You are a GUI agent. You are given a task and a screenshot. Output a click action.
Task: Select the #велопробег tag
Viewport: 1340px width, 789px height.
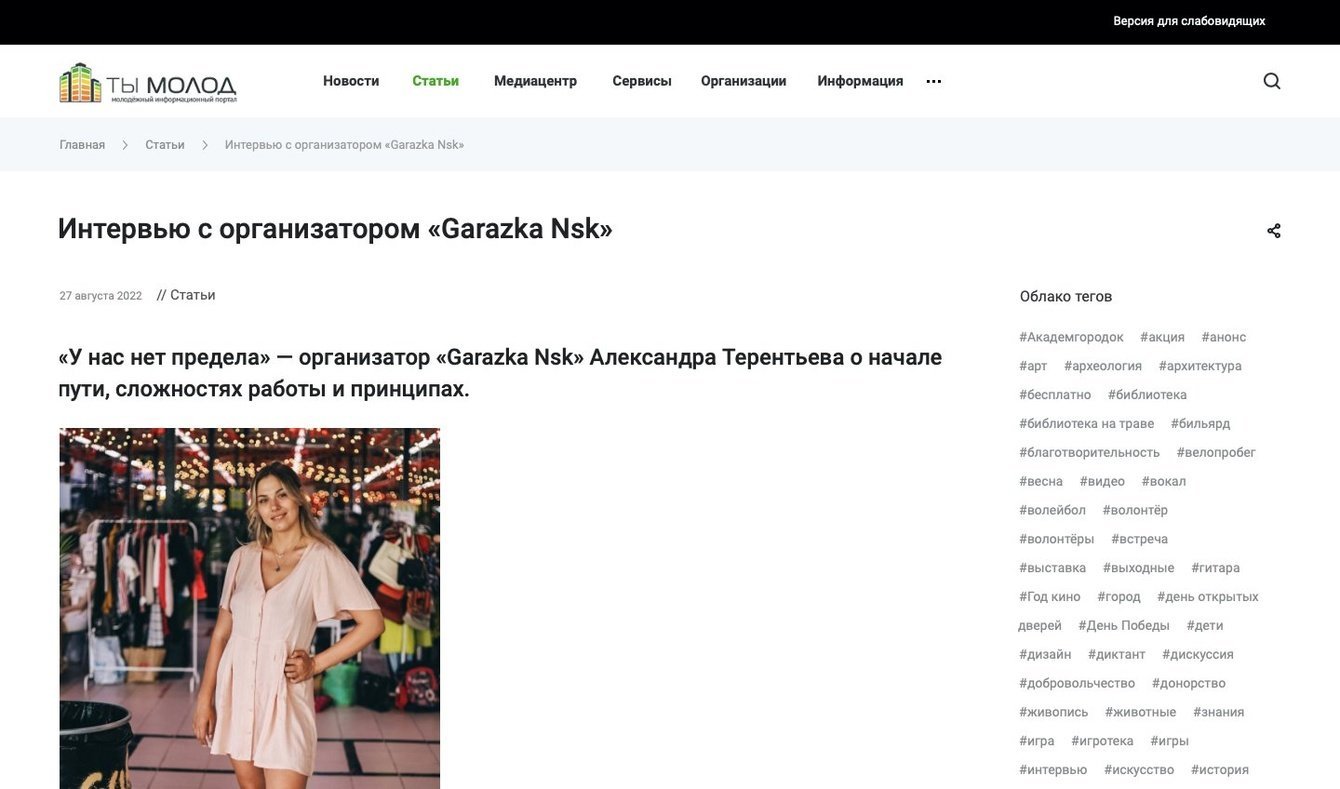(1216, 453)
